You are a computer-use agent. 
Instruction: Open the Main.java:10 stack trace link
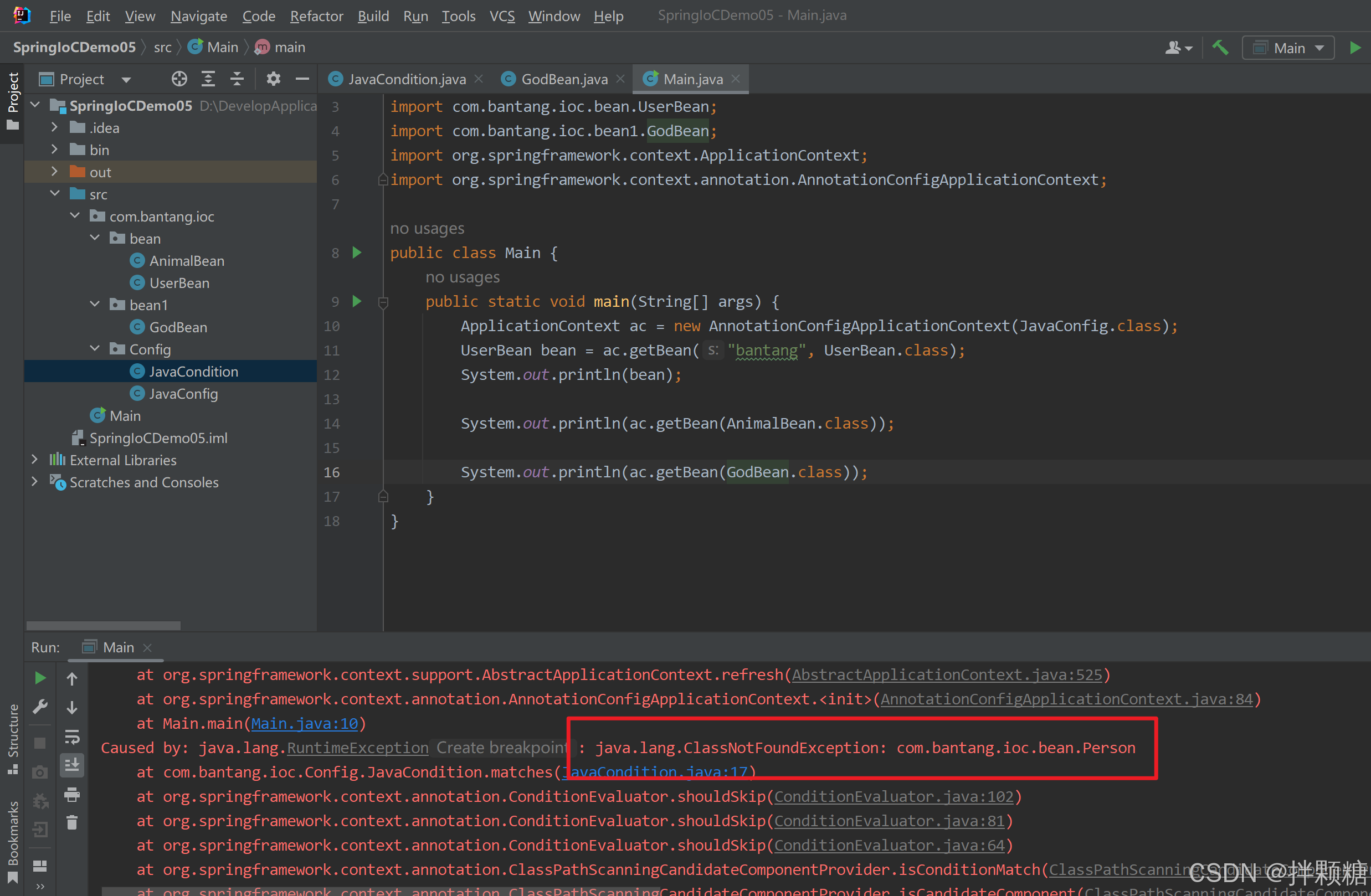pyautogui.click(x=305, y=723)
